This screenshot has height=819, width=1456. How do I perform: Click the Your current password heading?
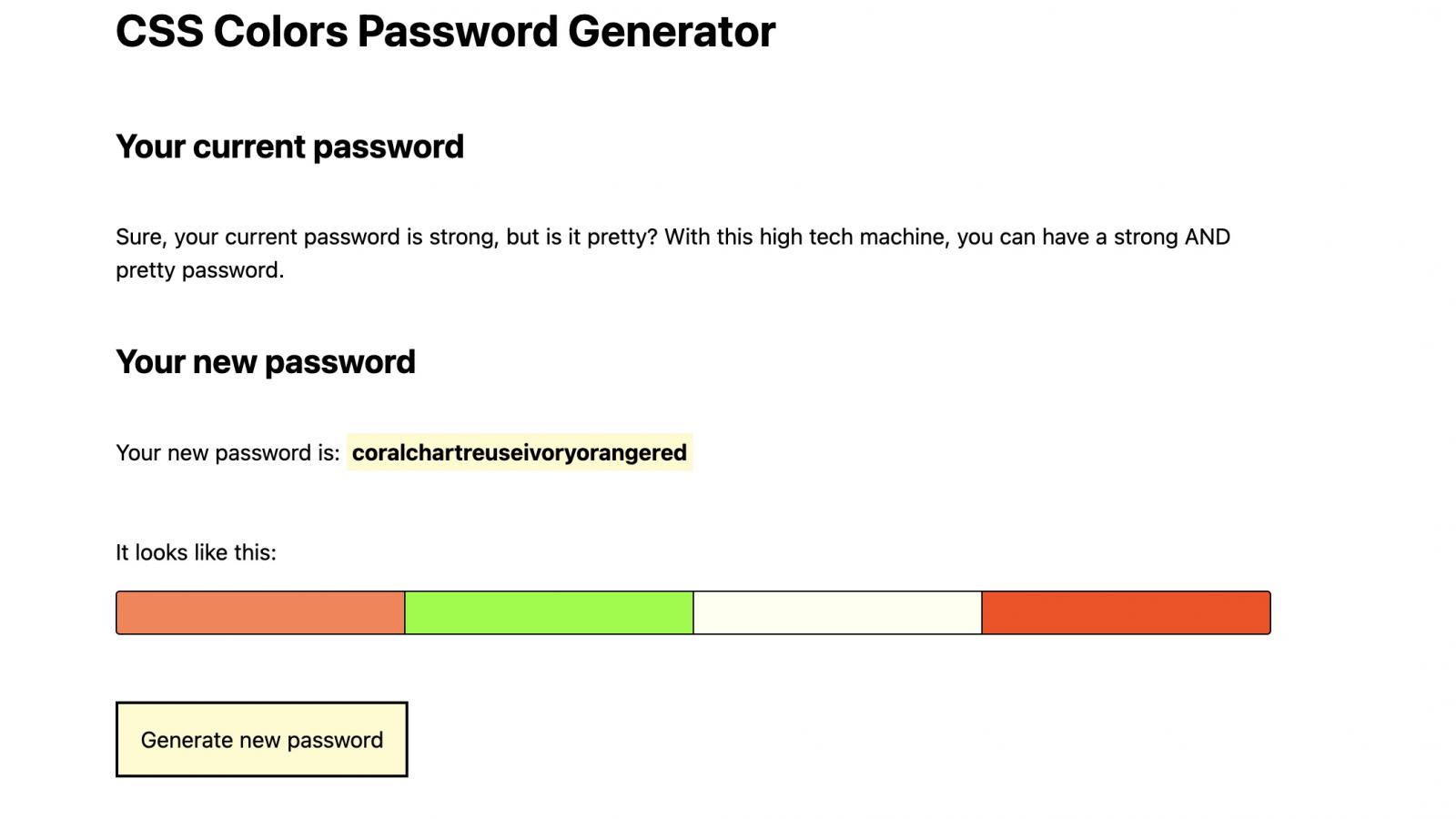point(289,146)
